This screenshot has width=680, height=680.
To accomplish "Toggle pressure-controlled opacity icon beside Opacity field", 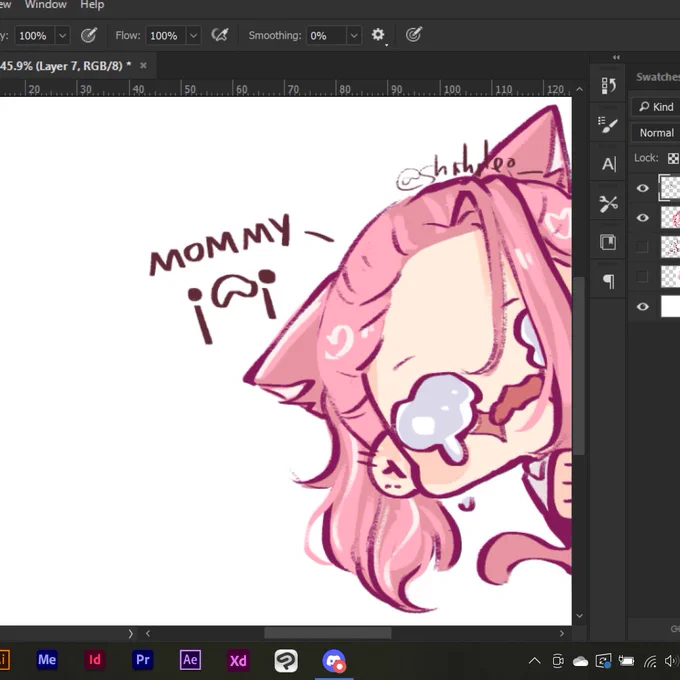I will tap(89, 35).
